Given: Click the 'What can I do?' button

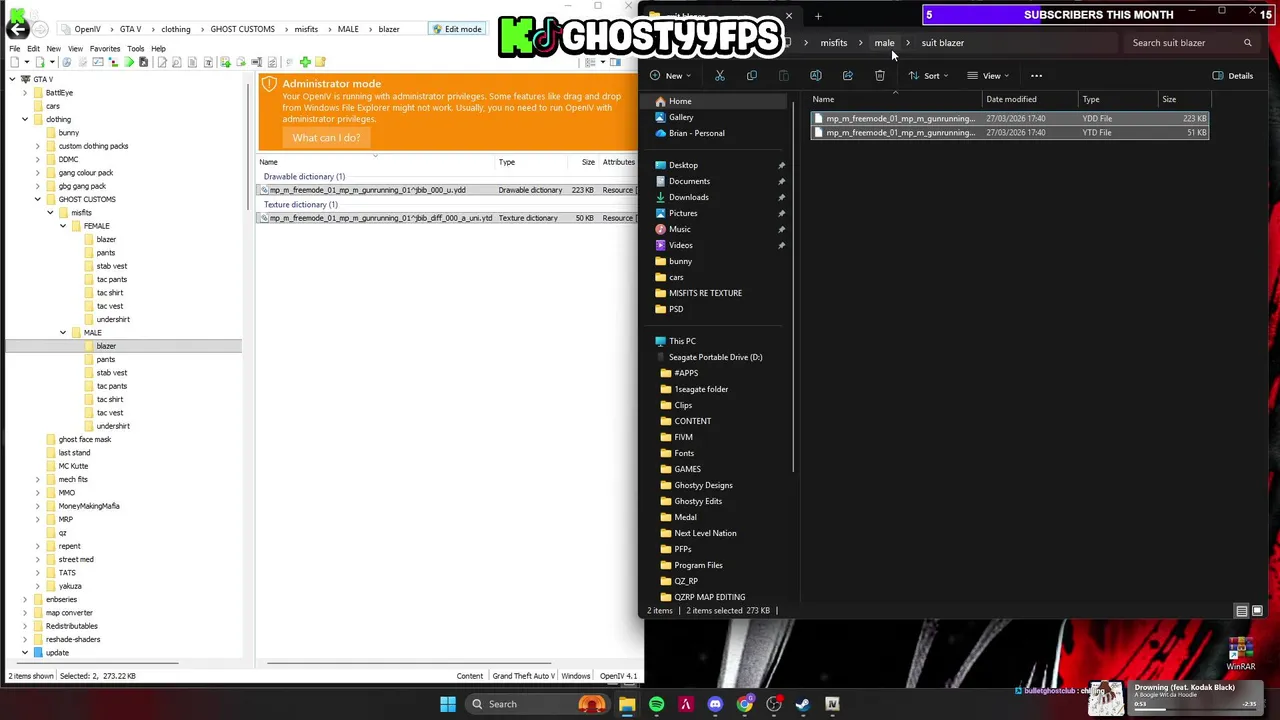Looking at the screenshot, I should click(x=326, y=138).
